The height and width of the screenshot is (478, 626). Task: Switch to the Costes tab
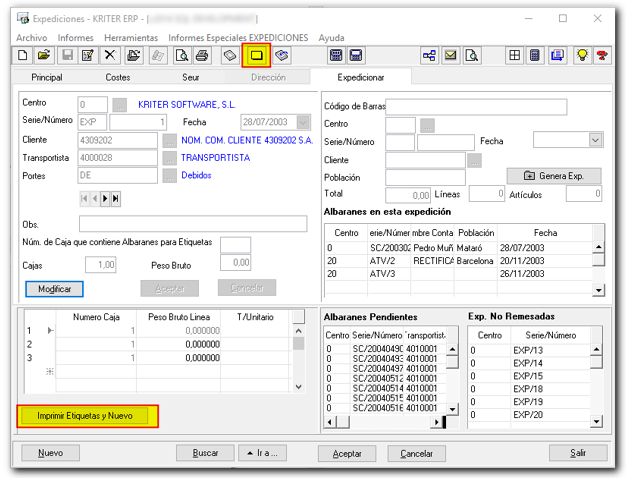click(118, 77)
